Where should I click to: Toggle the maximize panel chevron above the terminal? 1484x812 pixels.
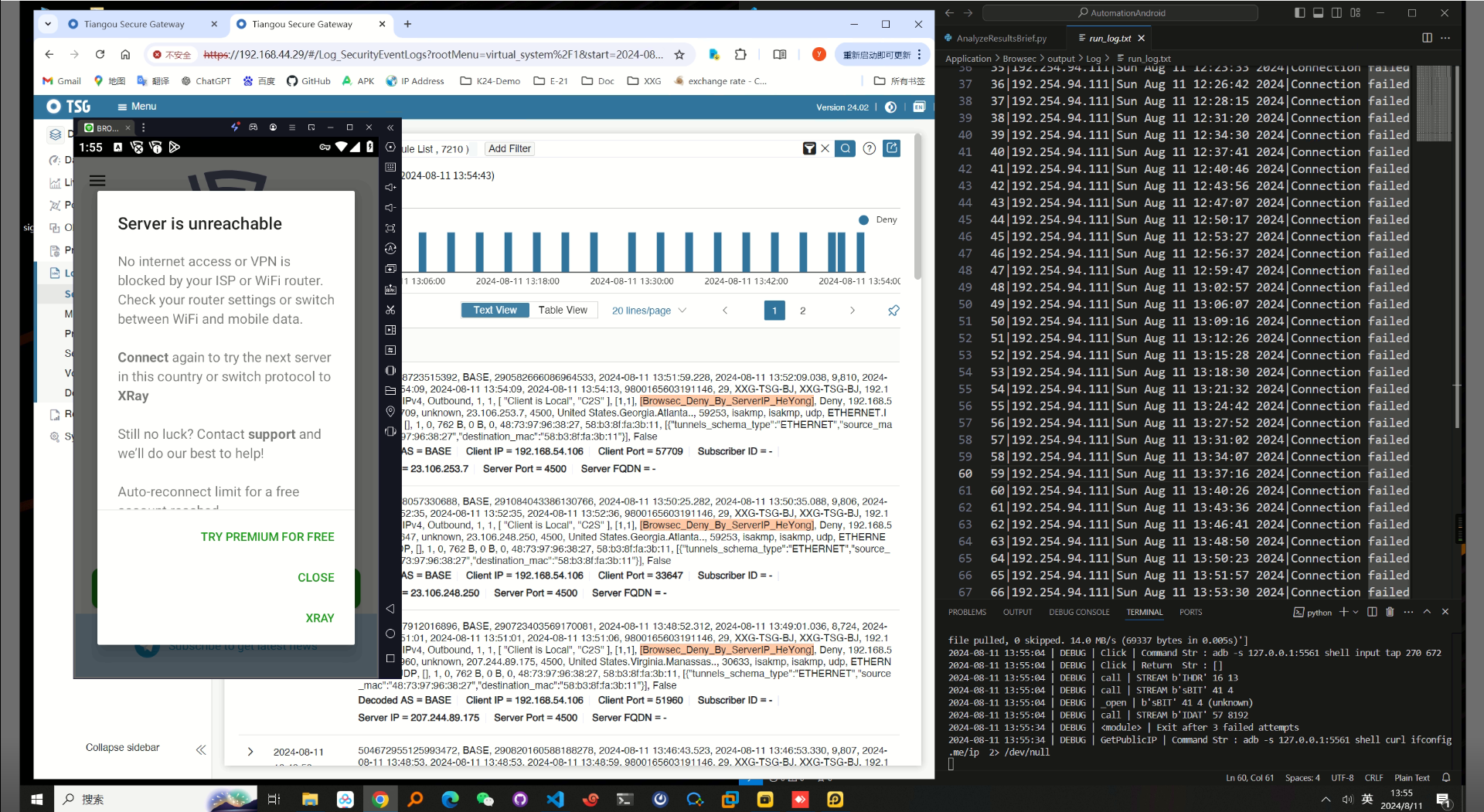[x=1427, y=612]
